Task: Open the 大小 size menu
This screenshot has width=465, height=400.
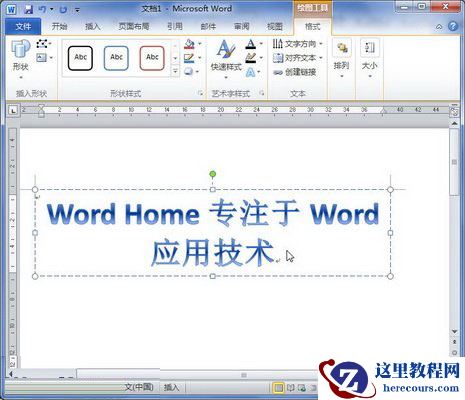Action: click(370, 59)
